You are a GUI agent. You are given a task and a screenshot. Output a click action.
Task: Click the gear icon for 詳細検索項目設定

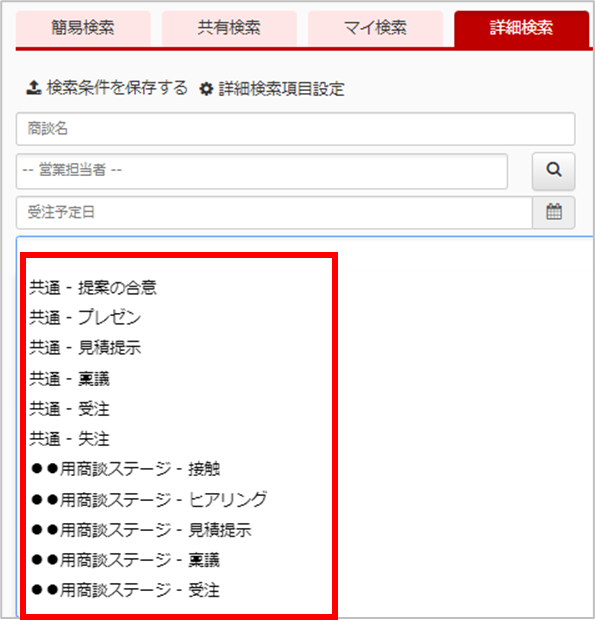(x=206, y=89)
